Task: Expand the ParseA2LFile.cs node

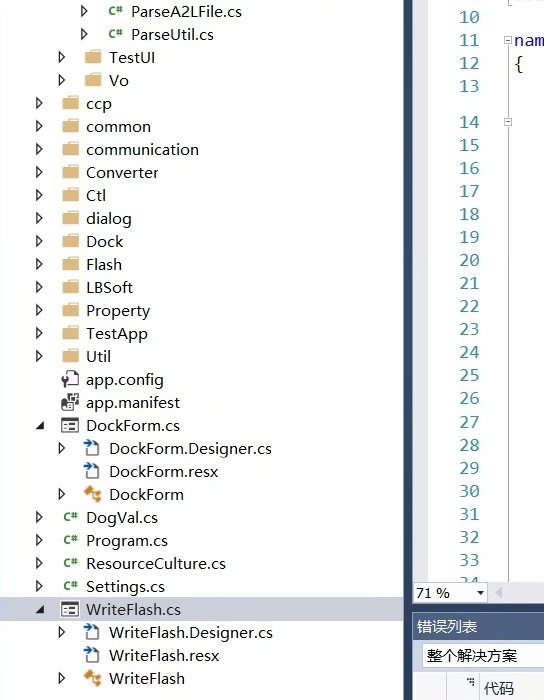Action: point(84,11)
